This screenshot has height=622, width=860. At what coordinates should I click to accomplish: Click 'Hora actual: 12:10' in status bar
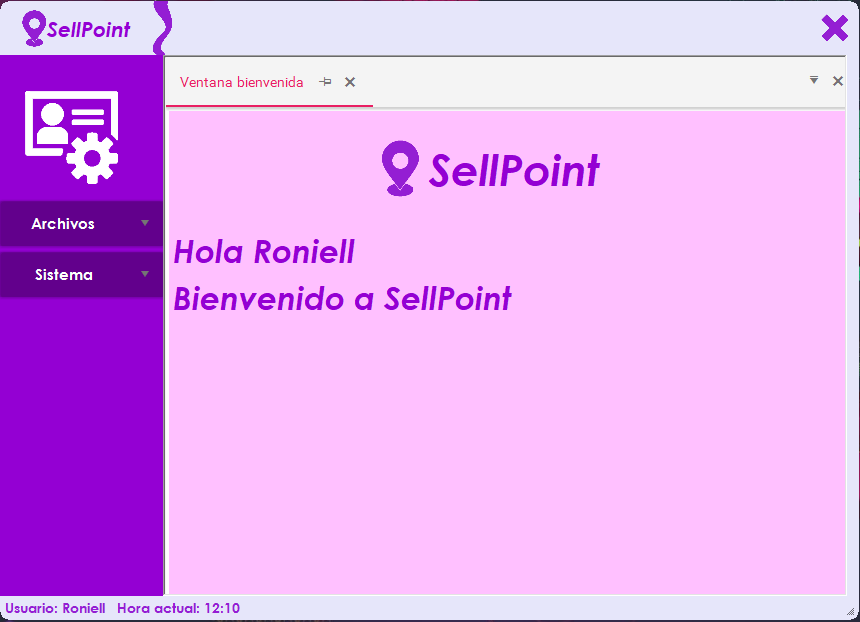click(x=178, y=608)
